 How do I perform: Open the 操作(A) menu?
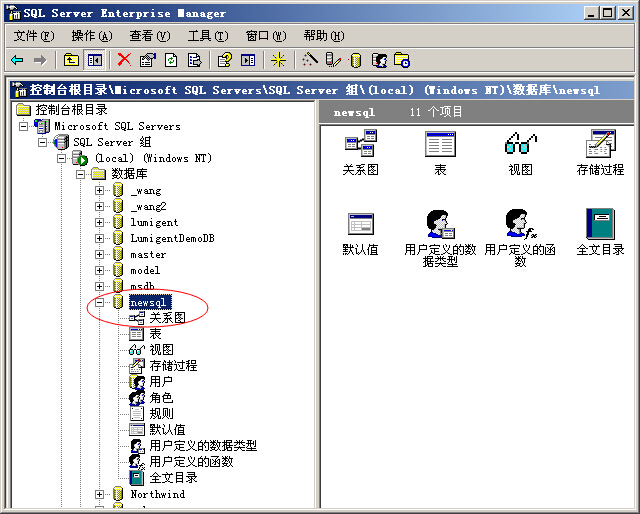point(91,36)
